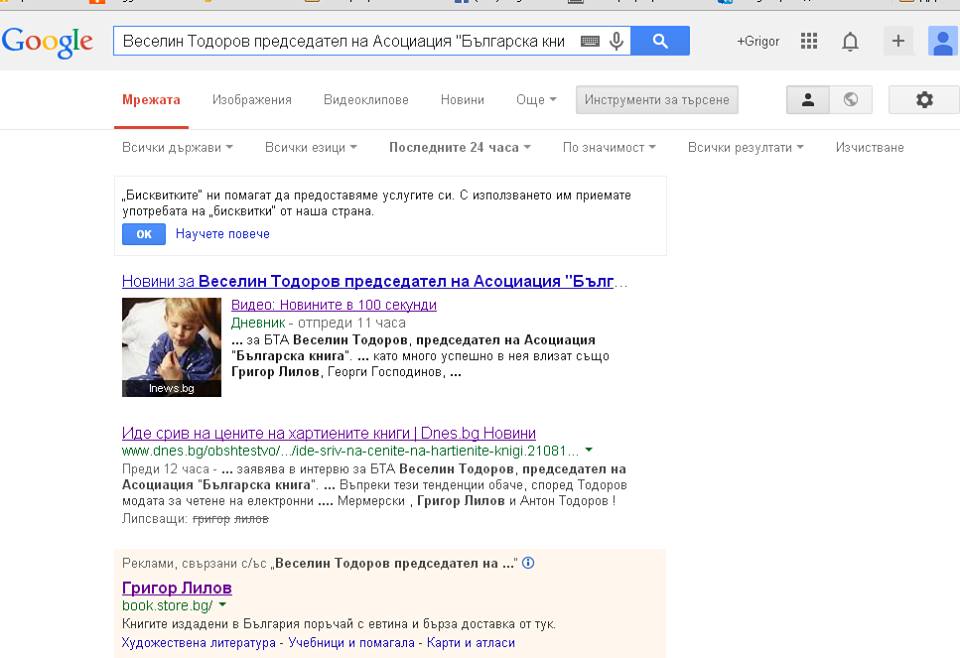Image resolution: width=960 pixels, height=658 pixels.
Task: Expand the Всички държави dropdown
Action: [177, 147]
